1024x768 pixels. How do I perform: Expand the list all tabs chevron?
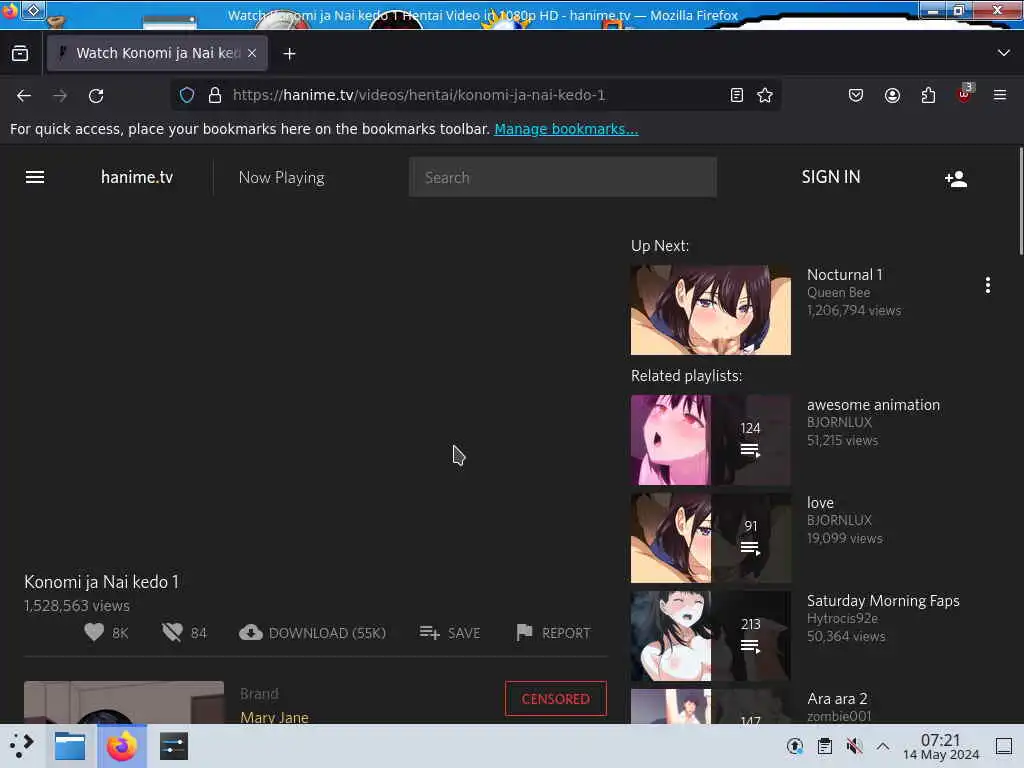[x=1003, y=53]
